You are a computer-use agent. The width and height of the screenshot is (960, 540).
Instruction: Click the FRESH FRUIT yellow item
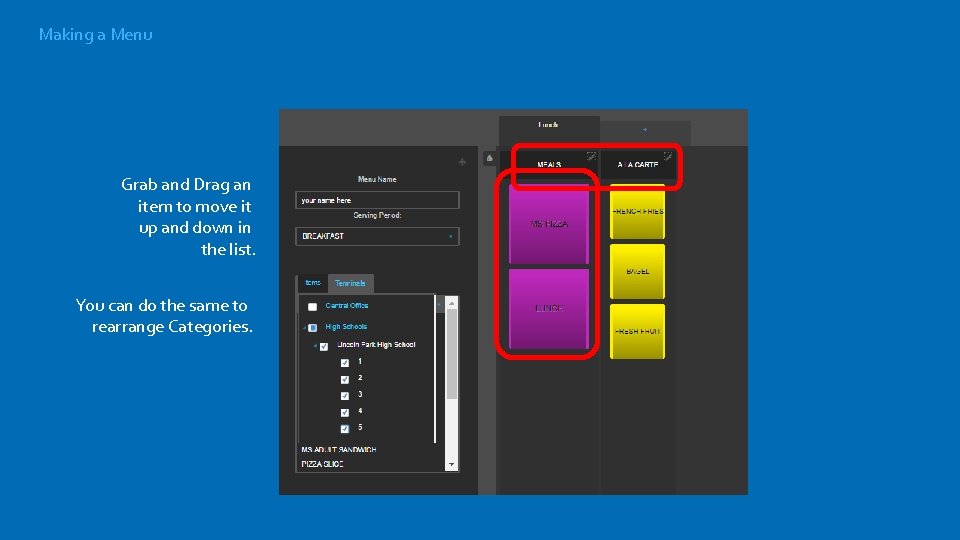click(x=637, y=331)
